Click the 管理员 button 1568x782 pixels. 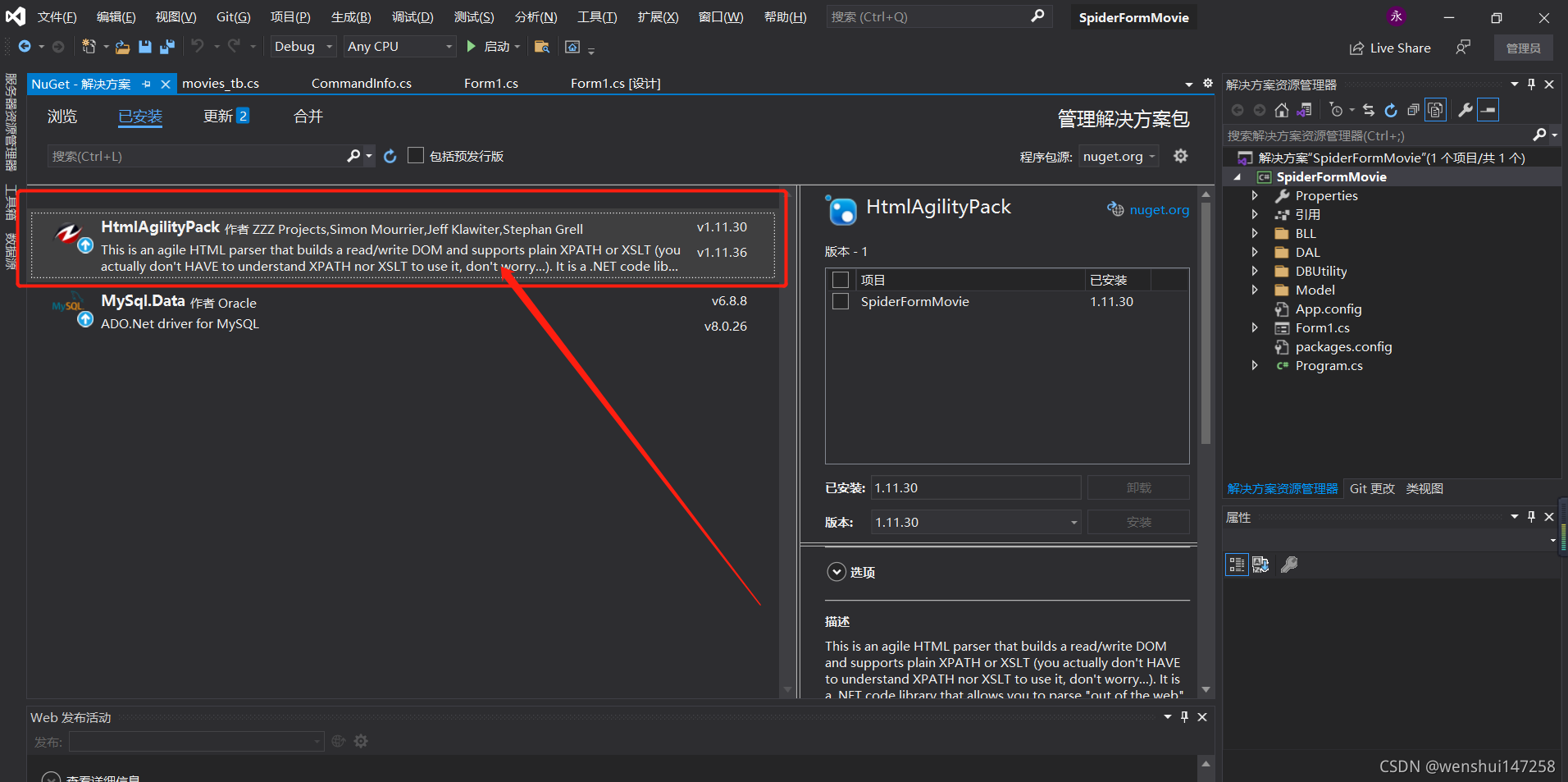(1523, 48)
